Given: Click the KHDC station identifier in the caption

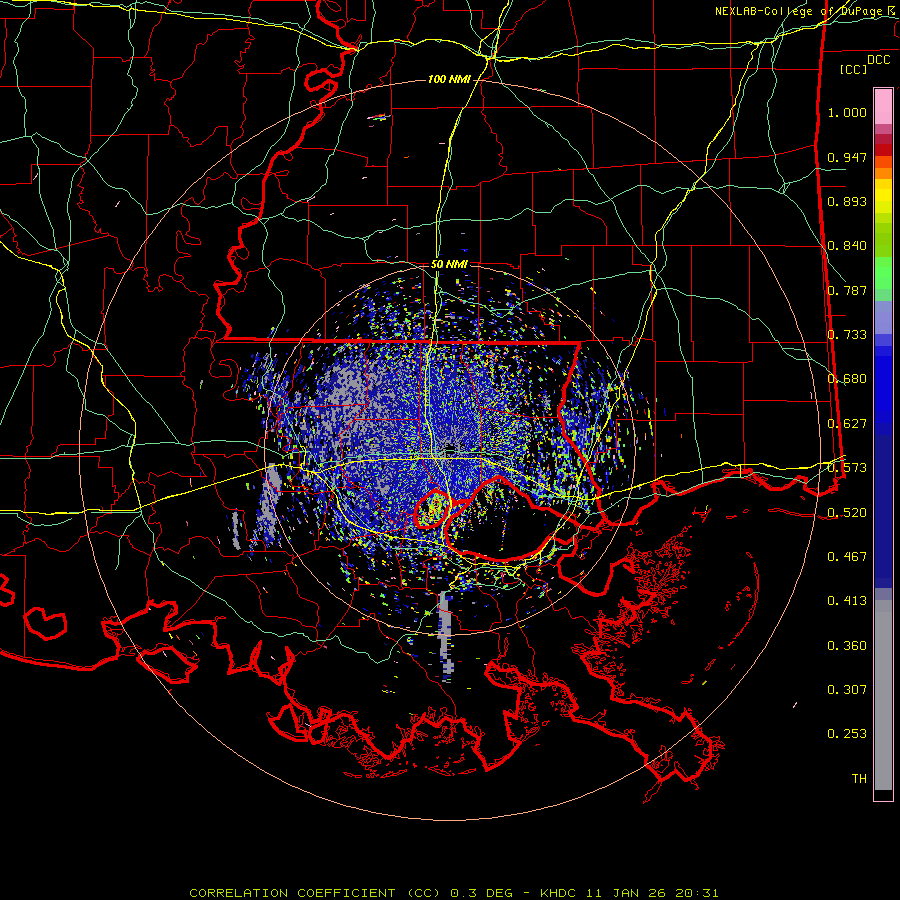Looking at the screenshot, I should point(559,893).
